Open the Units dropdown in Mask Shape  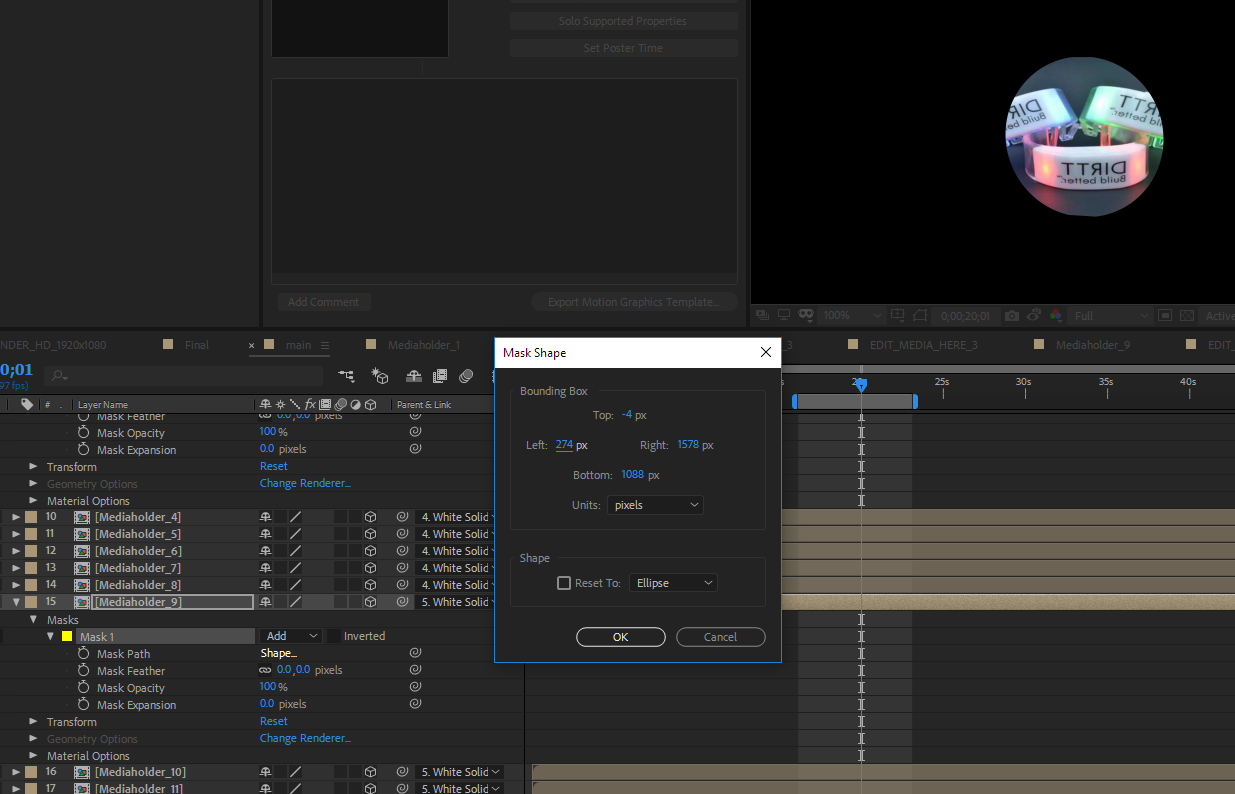click(655, 505)
